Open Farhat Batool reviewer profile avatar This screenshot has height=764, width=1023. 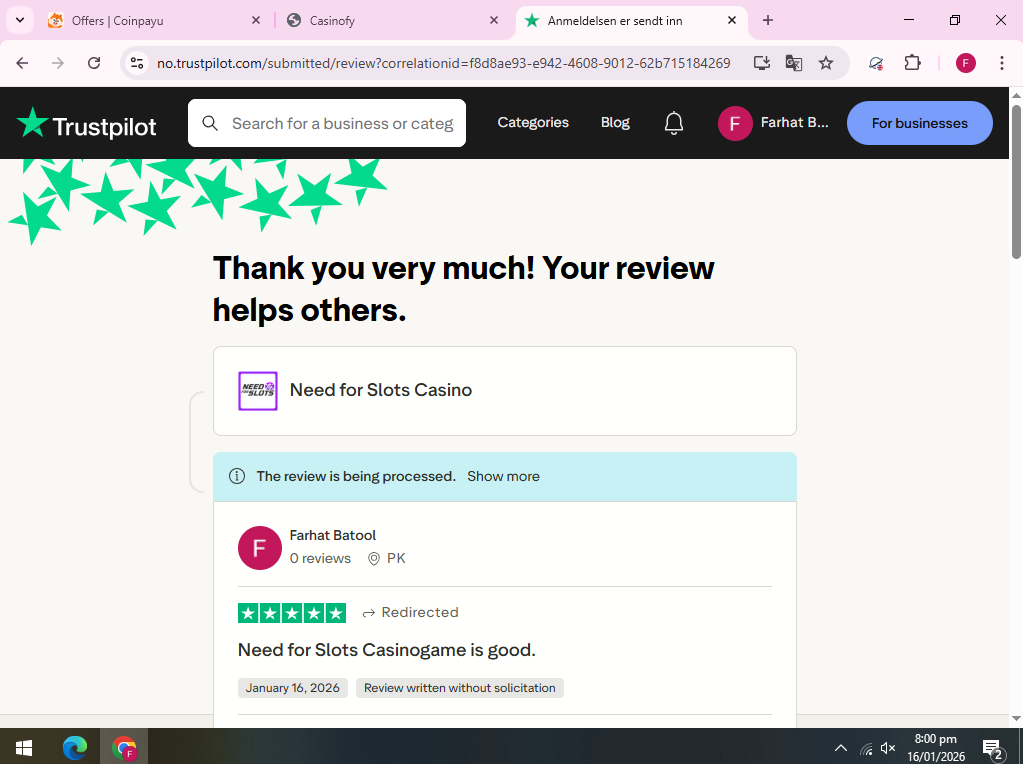[260, 548]
